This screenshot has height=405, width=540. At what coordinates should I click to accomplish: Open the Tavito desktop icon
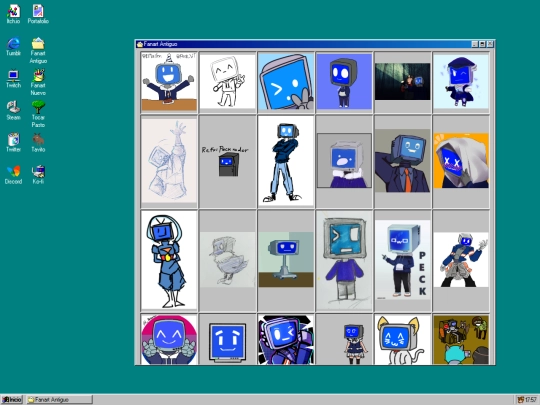click(x=38, y=143)
